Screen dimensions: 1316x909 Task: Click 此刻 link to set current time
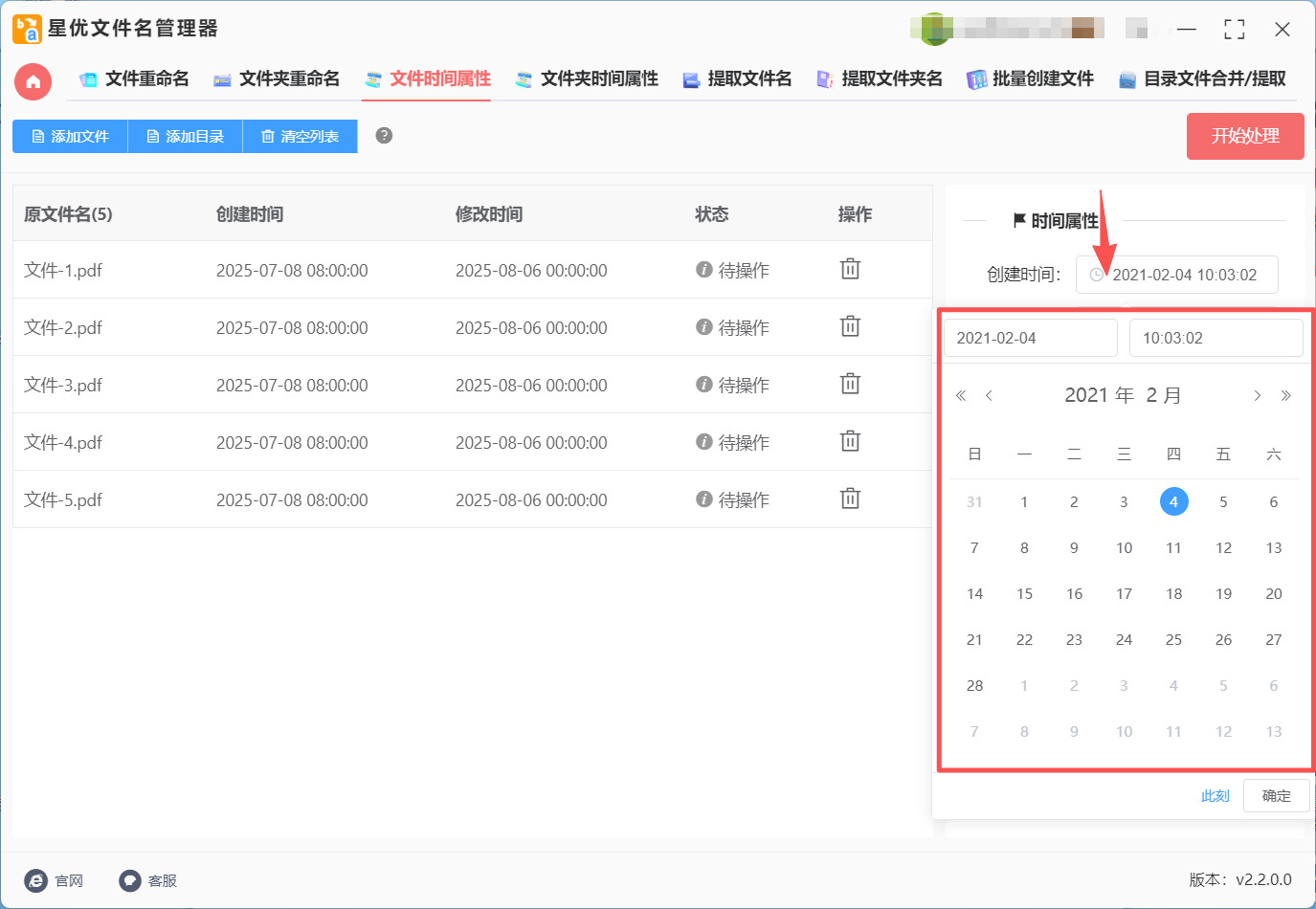coord(1215,796)
